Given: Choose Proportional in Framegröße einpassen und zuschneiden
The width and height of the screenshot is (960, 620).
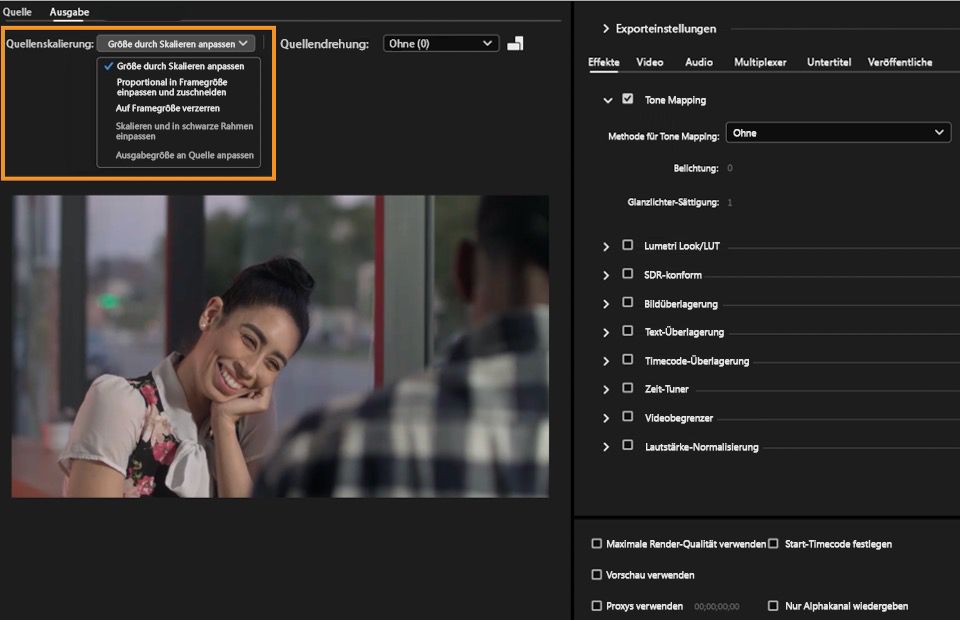Looking at the screenshot, I should click(172, 87).
